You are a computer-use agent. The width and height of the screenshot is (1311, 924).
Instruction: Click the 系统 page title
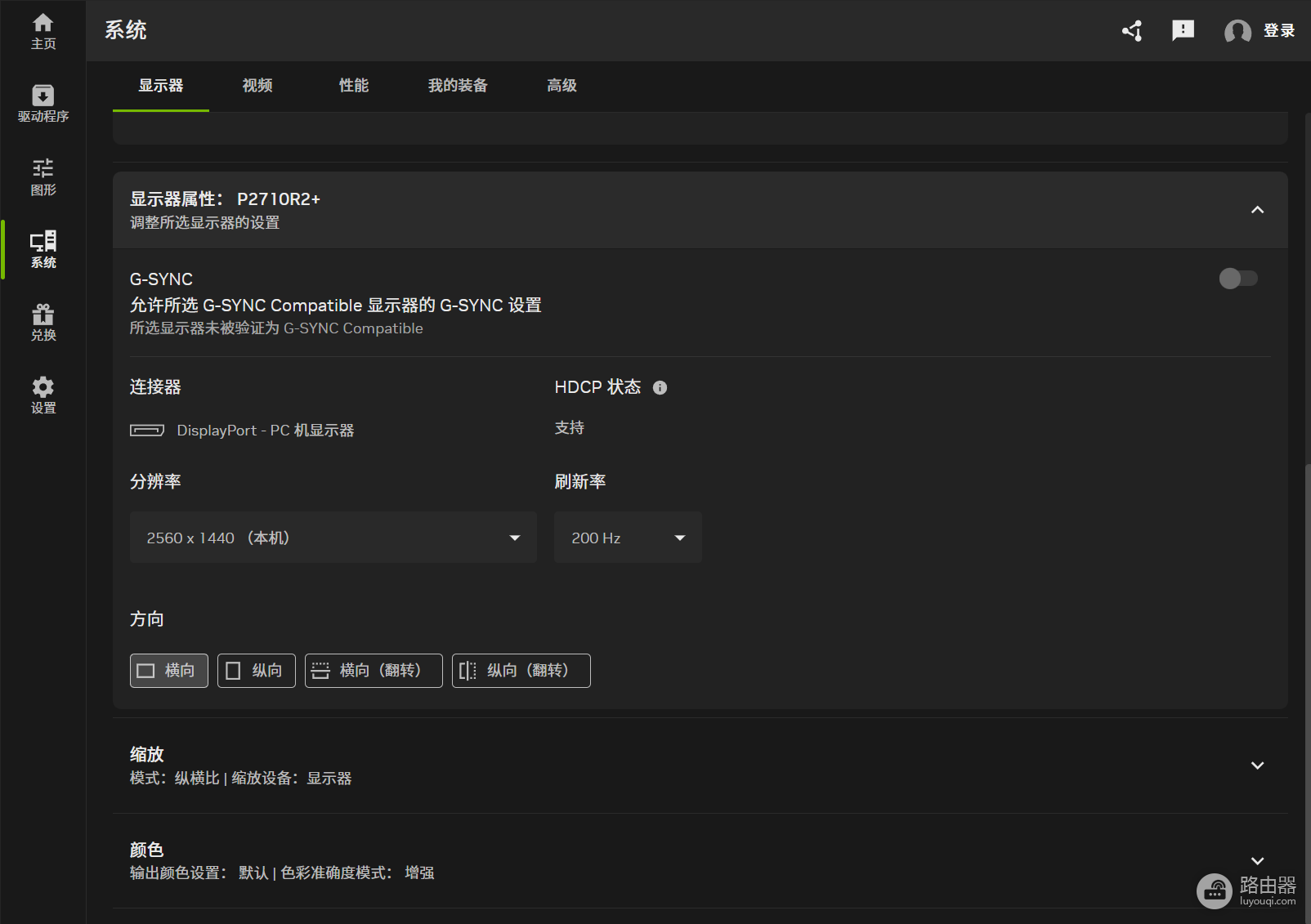click(x=126, y=30)
